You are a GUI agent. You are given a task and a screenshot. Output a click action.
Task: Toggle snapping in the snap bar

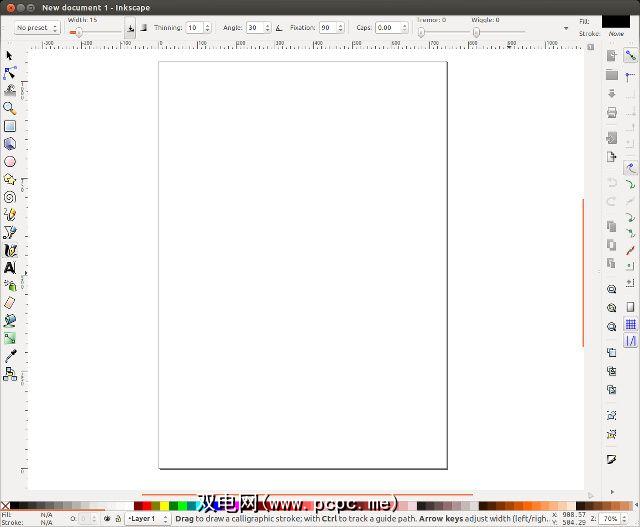(x=631, y=56)
